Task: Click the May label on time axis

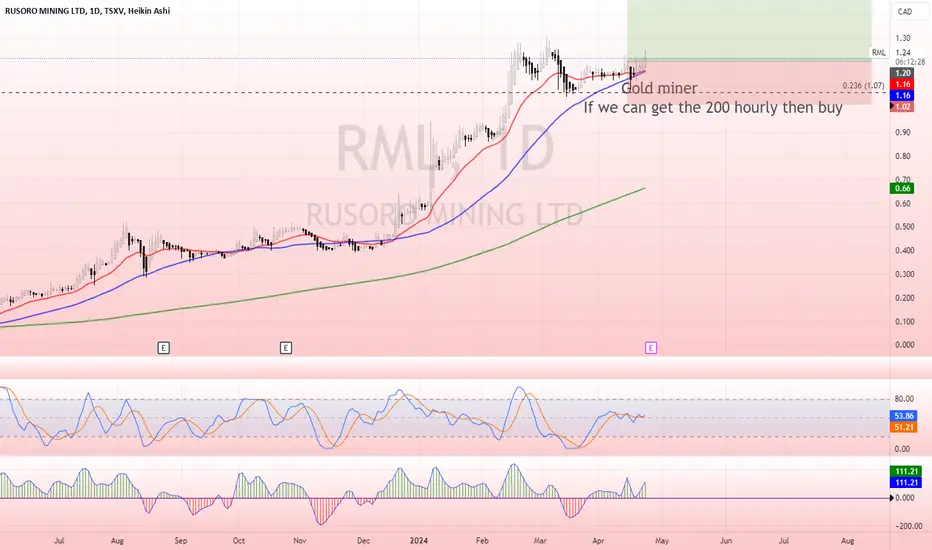Action: pos(662,540)
